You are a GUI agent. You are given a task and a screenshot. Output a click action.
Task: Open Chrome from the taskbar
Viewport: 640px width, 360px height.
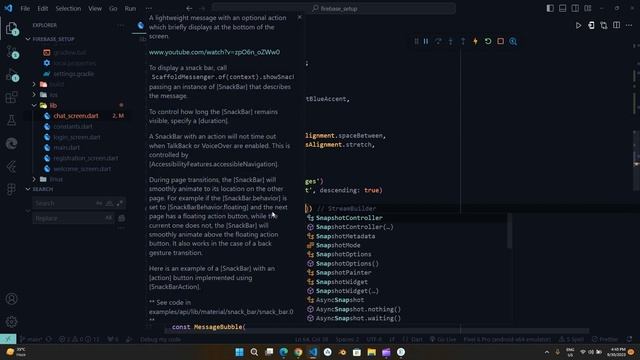click(298, 352)
